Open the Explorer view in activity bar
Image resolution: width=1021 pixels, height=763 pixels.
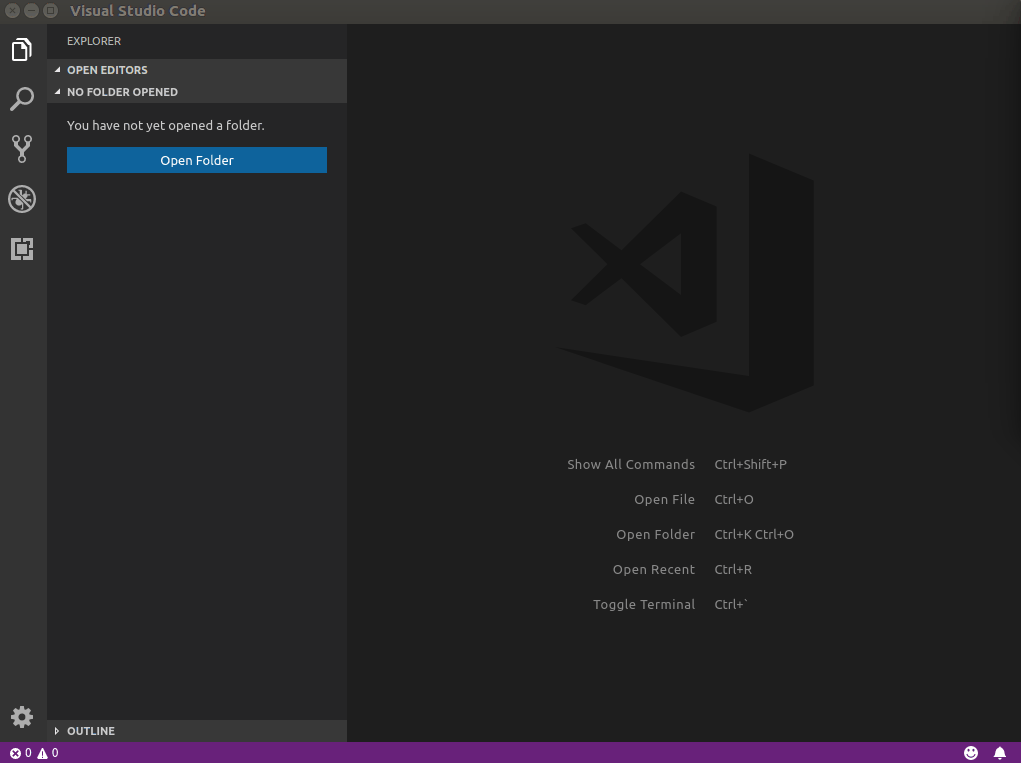tap(22, 50)
